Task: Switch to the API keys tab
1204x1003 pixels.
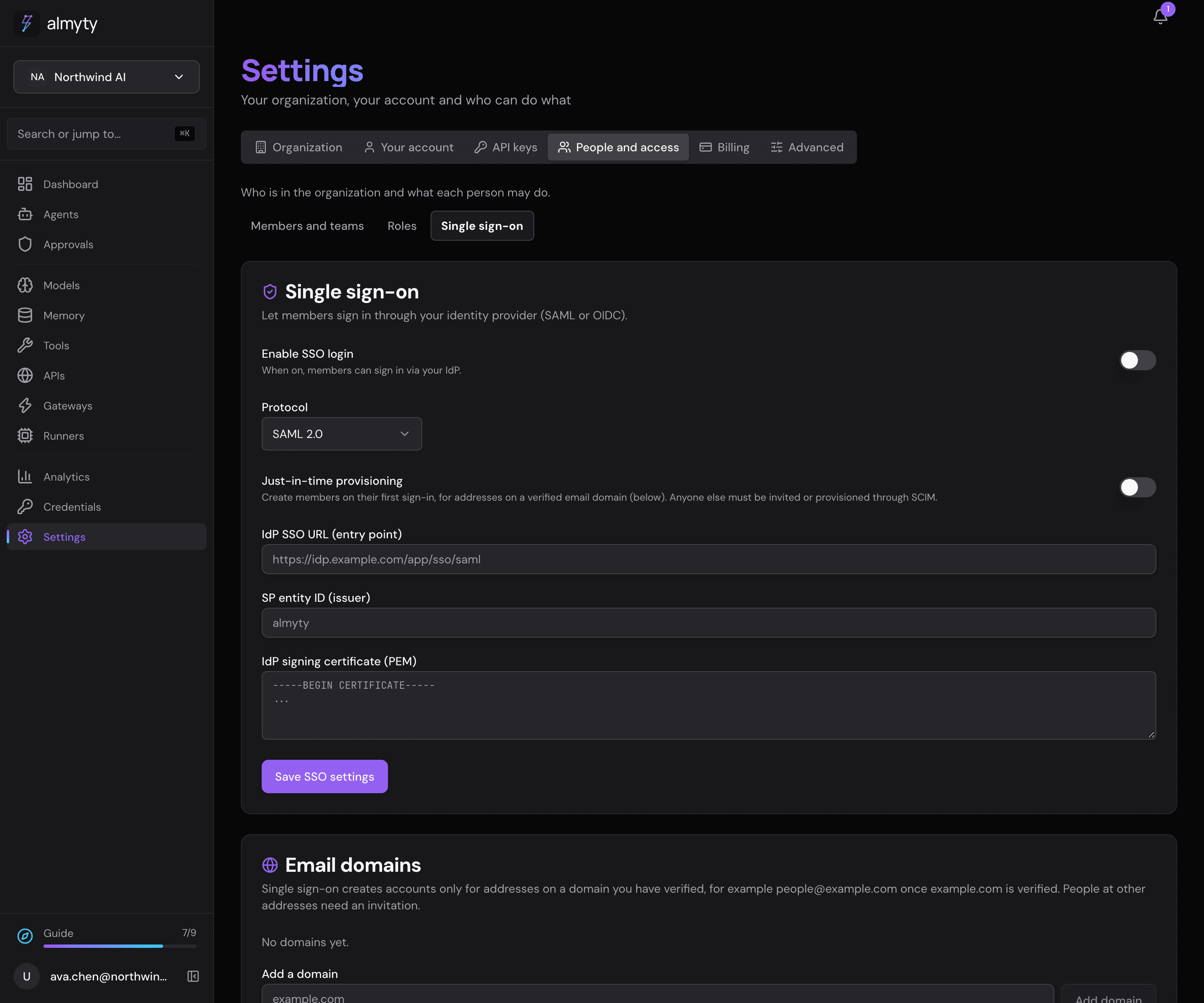Action: click(506, 147)
